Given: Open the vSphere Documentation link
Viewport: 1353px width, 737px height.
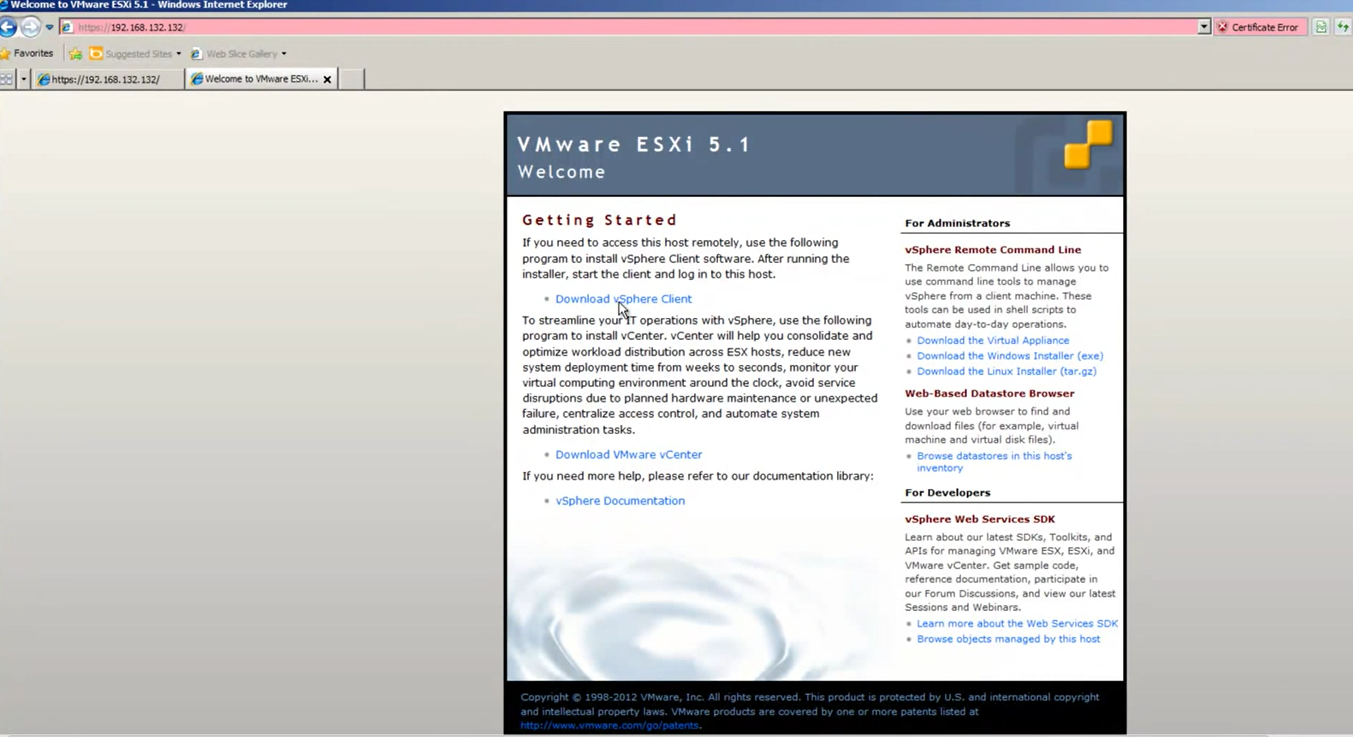Looking at the screenshot, I should pyautogui.click(x=620, y=501).
